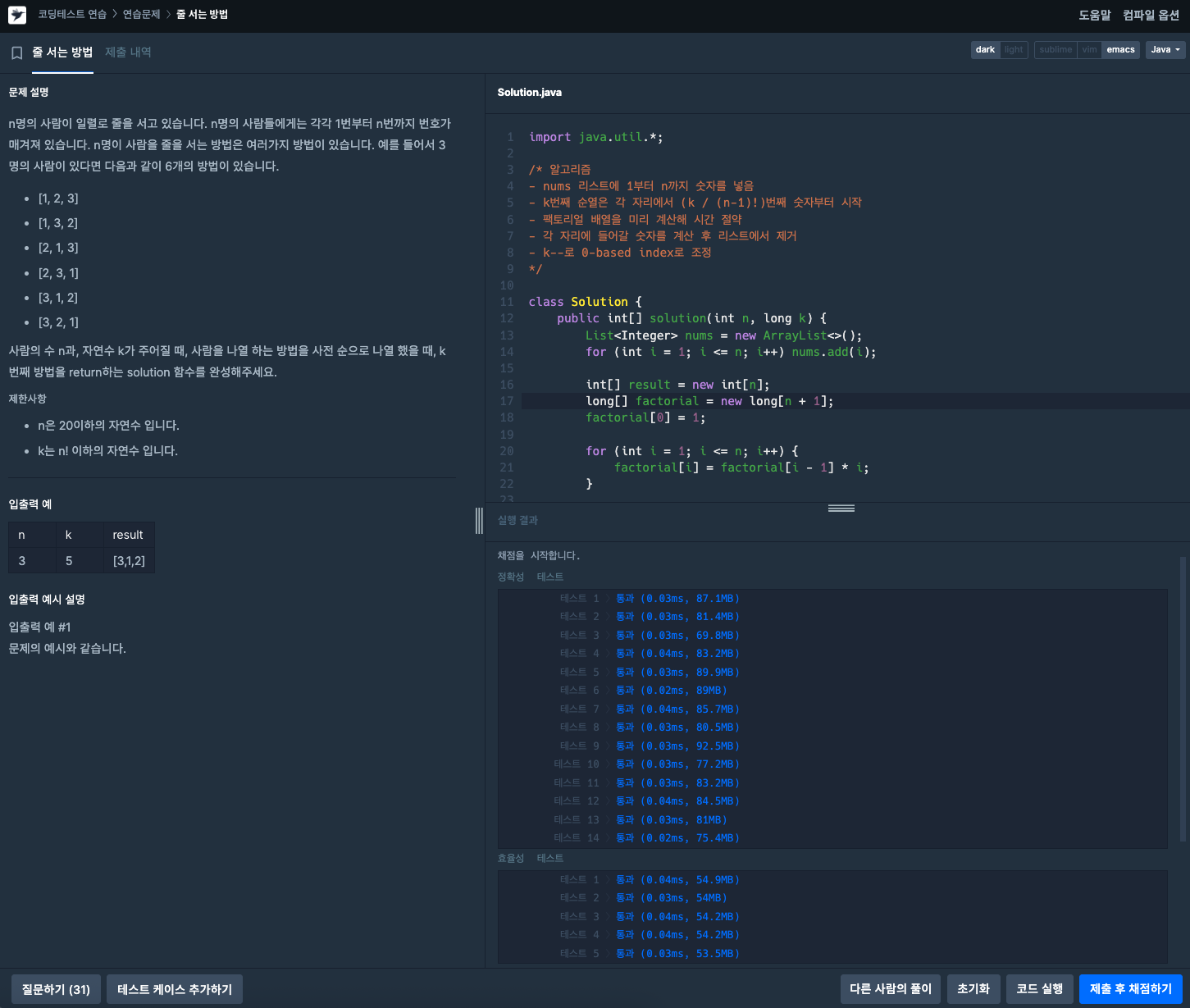The height and width of the screenshot is (1008, 1190).
Task: Switch to dark theme
Action: tap(985, 50)
